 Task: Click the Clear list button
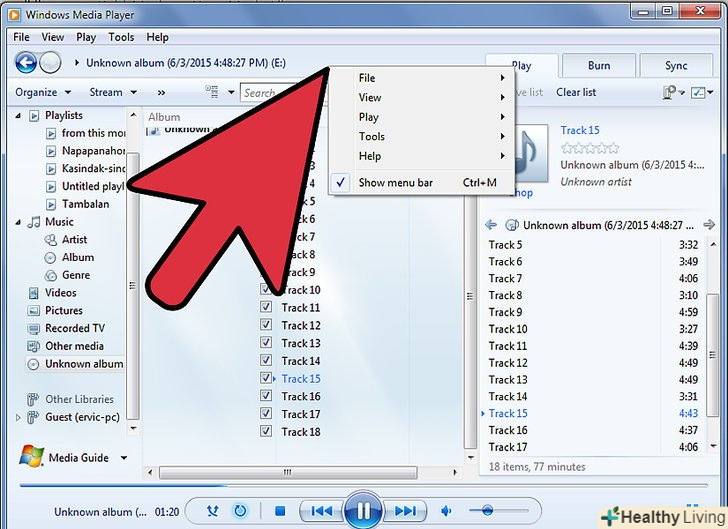[x=576, y=92]
